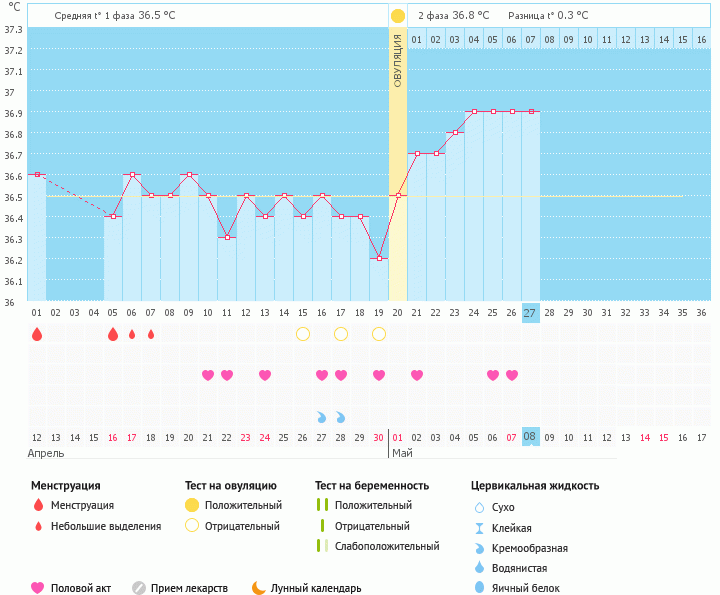Click the temperature point at cycle day 19

point(379,258)
